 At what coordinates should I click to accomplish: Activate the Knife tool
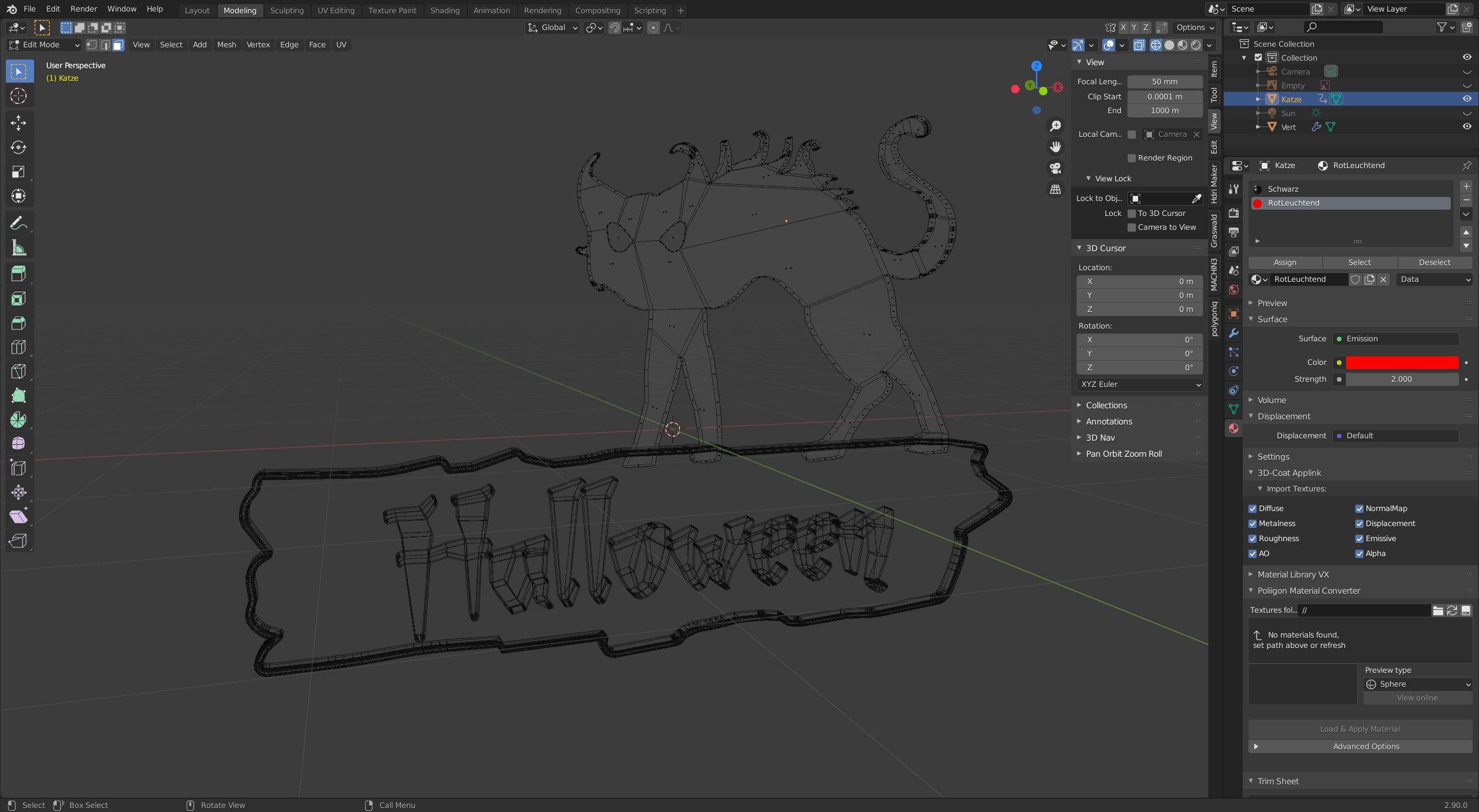point(18,371)
